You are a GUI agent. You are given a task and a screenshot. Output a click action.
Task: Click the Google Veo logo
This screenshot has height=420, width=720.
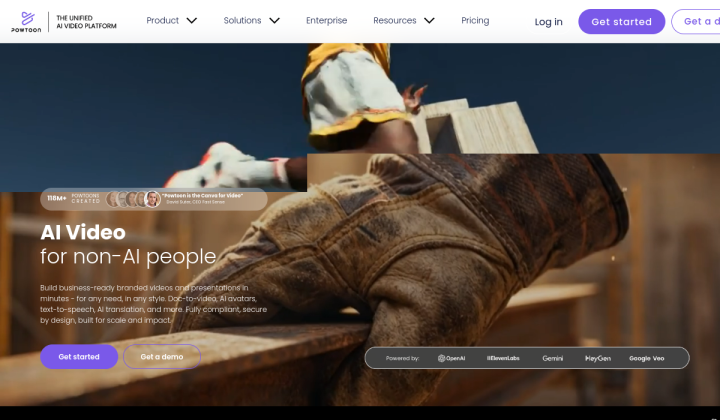(x=647, y=358)
